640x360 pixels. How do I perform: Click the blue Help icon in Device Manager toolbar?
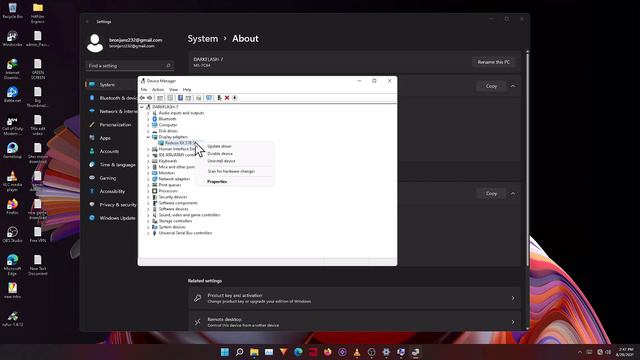[180, 98]
